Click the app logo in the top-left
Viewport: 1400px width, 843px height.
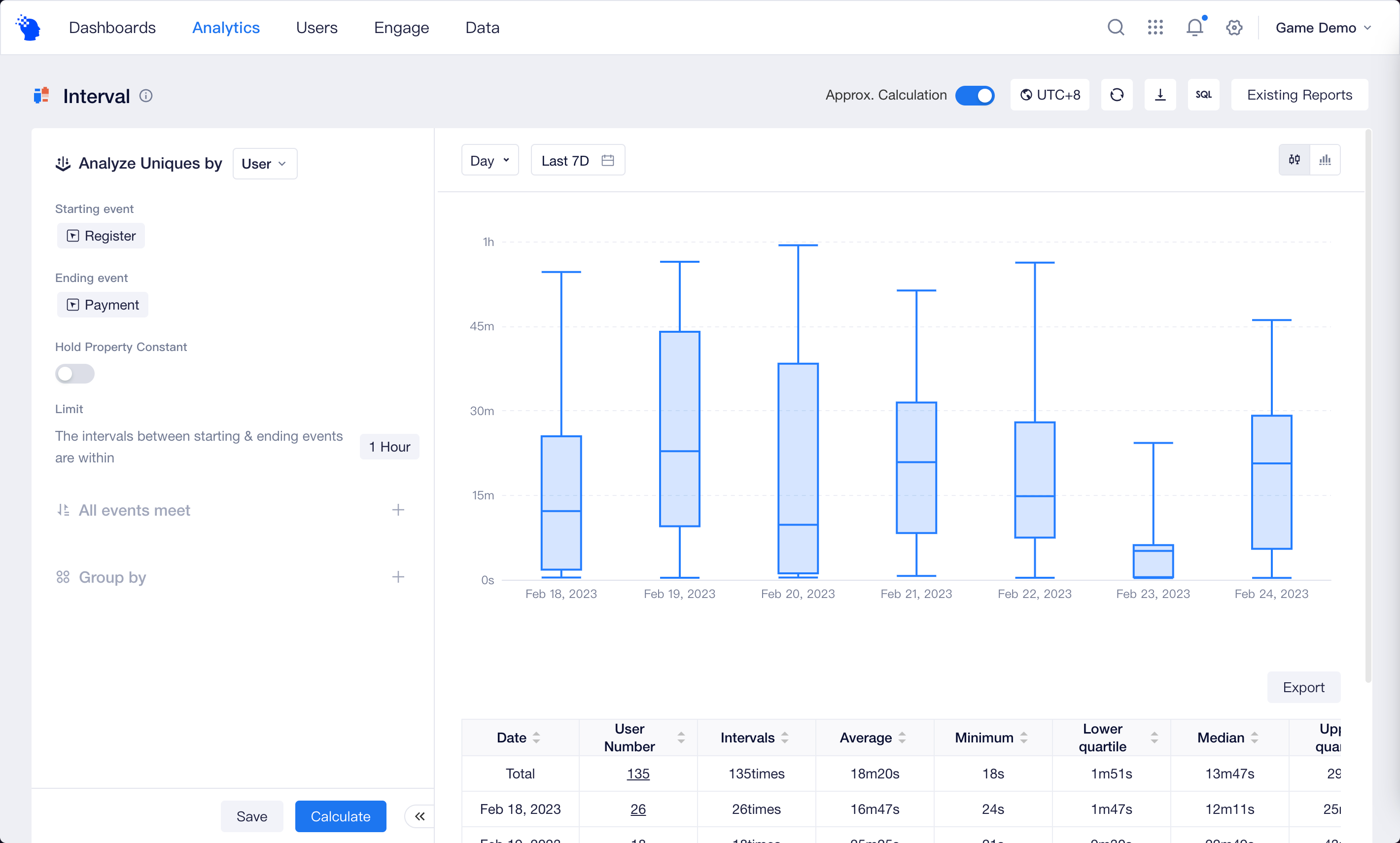tap(29, 27)
